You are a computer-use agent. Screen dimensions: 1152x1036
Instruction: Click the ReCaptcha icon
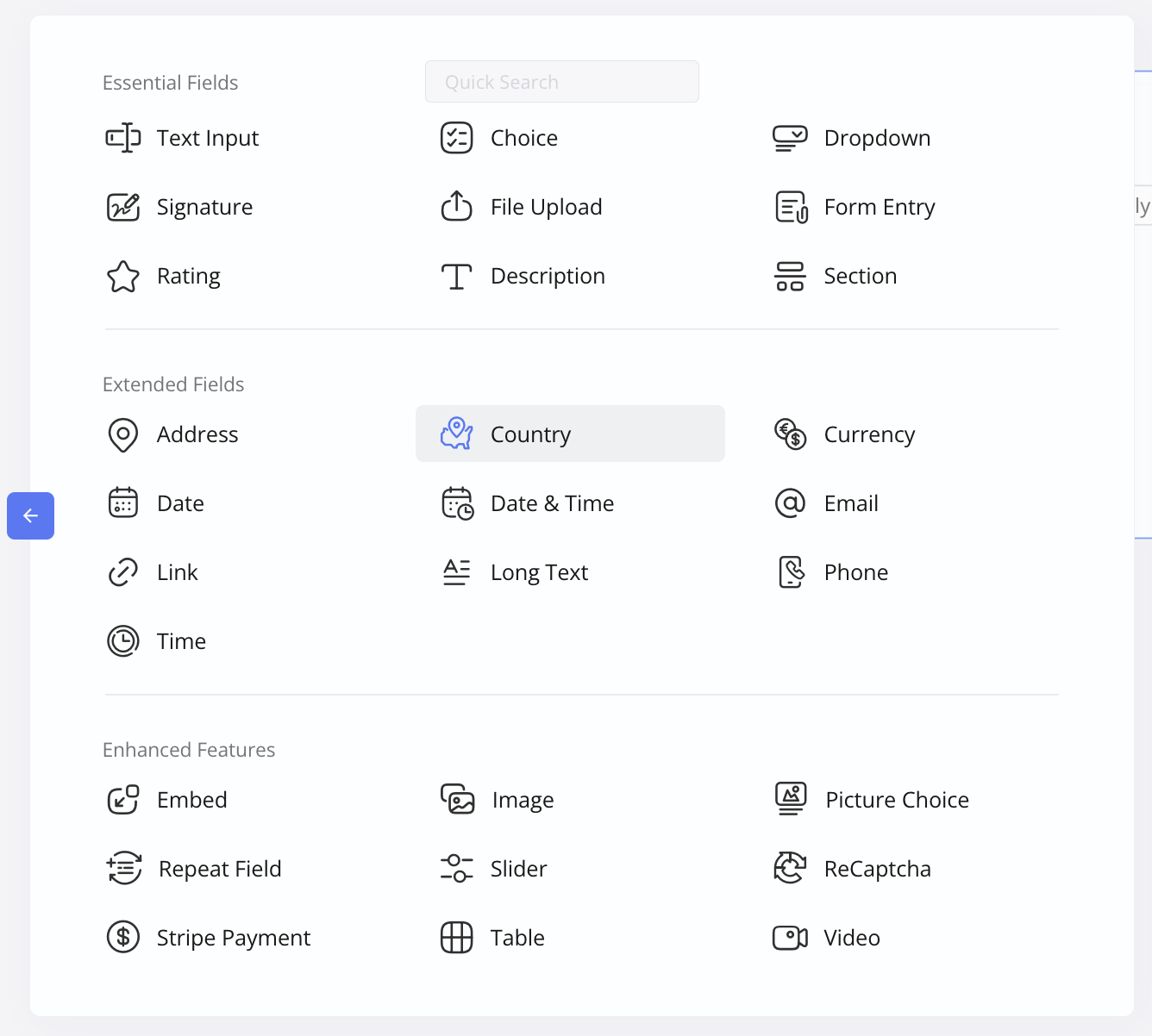(790, 869)
